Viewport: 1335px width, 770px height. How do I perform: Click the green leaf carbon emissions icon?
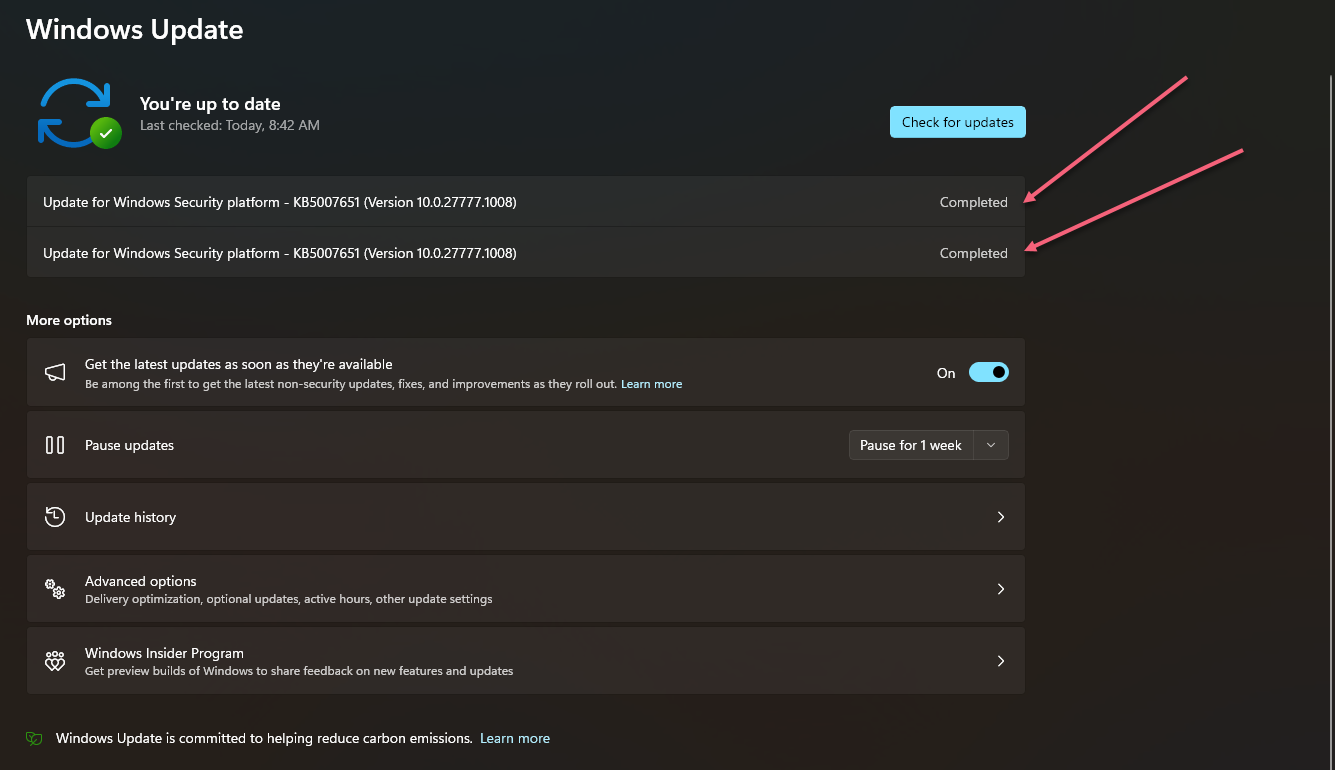click(34, 738)
